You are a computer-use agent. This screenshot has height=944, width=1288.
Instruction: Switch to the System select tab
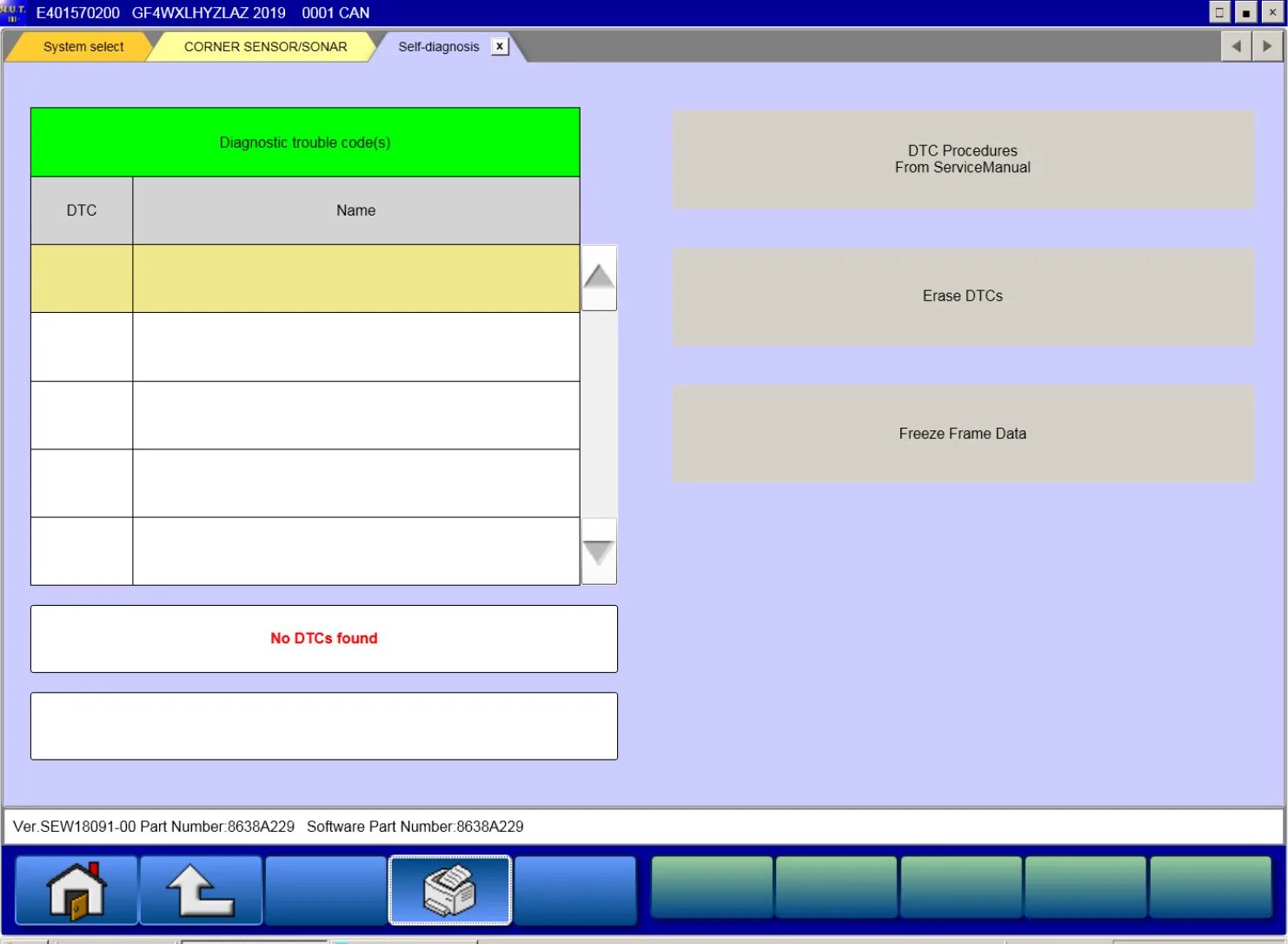[83, 47]
